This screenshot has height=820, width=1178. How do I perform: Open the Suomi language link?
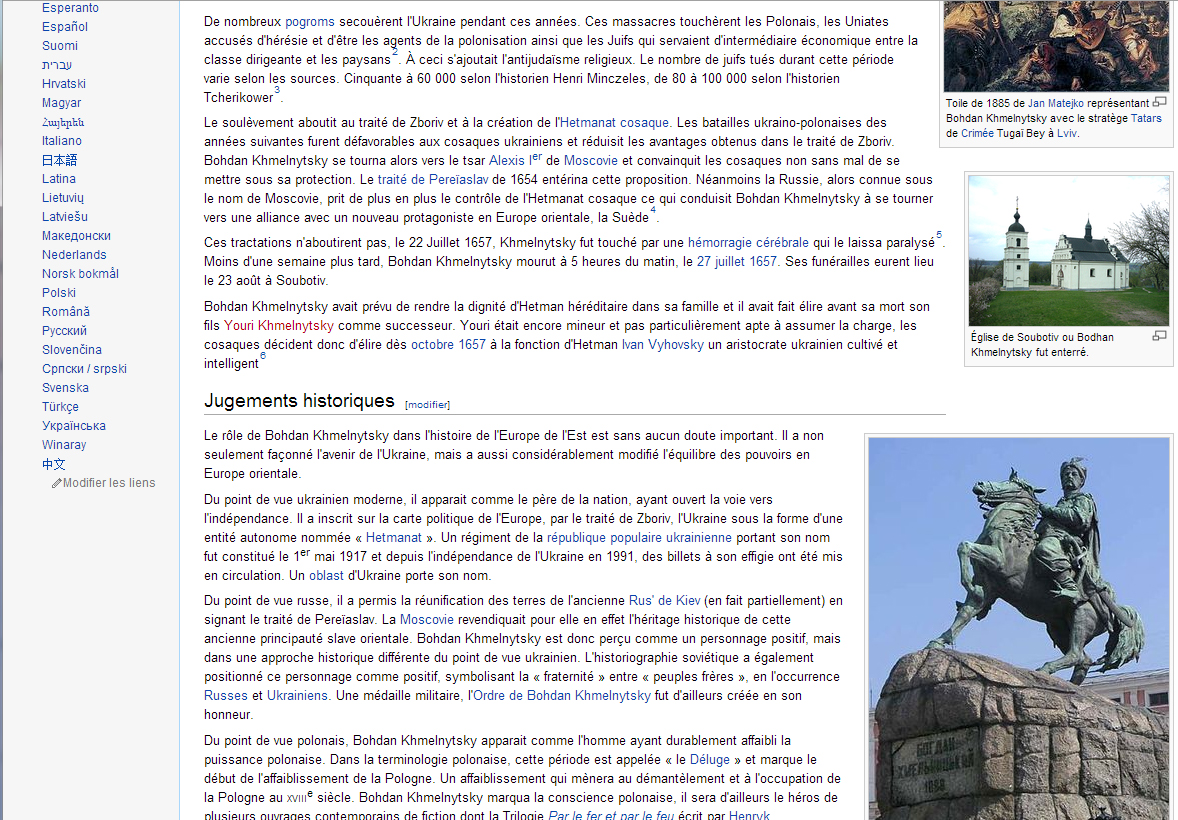coord(59,46)
